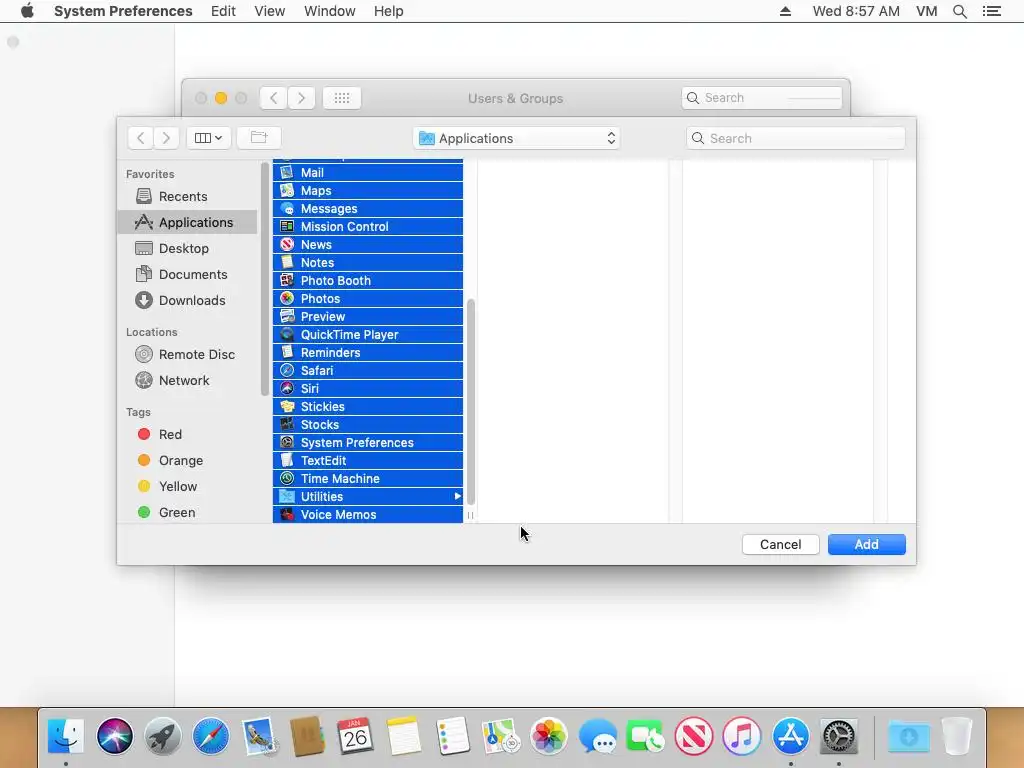Choose the Voice Memos icon
Screen dimensions: 1024x768
[287, 515]
